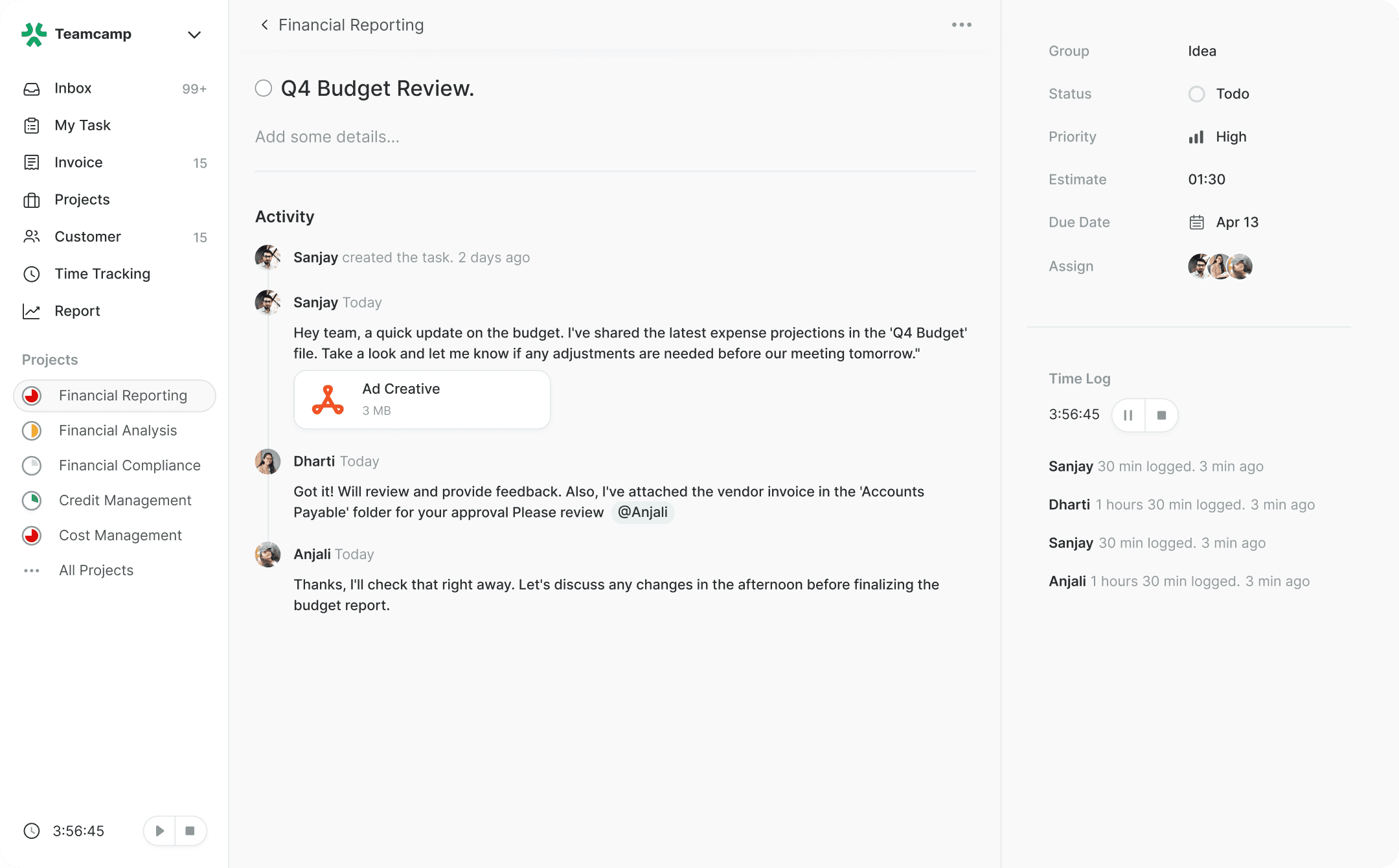Click the Inbox tray icon

pos(32,89)
